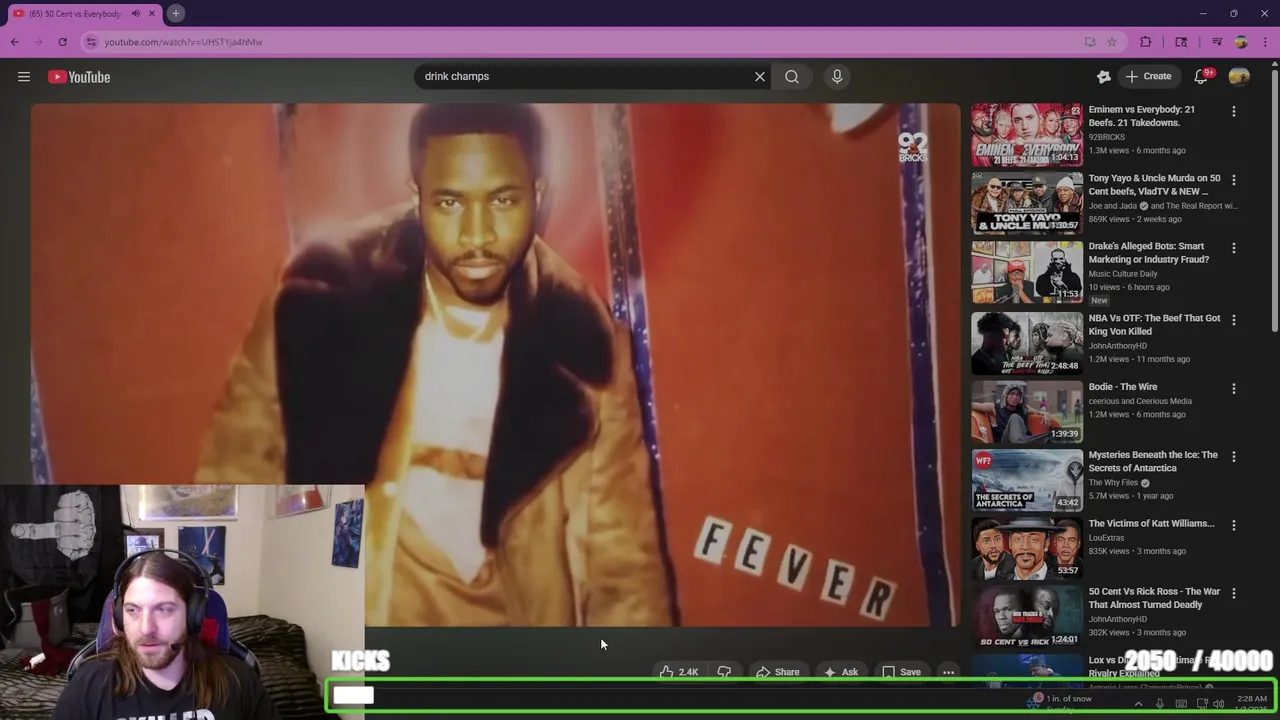Like the video (2.4K)
The width and height of the screenshot is (1280, 720).
[679, 672]
